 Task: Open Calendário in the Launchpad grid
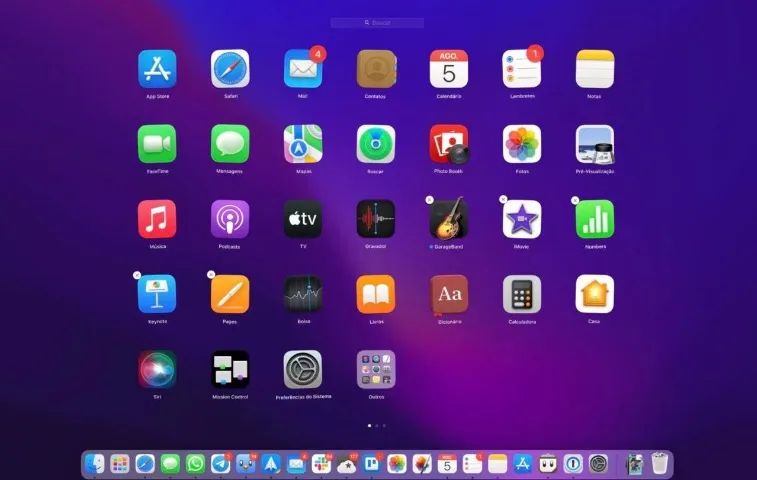click(x=449, y=69)
